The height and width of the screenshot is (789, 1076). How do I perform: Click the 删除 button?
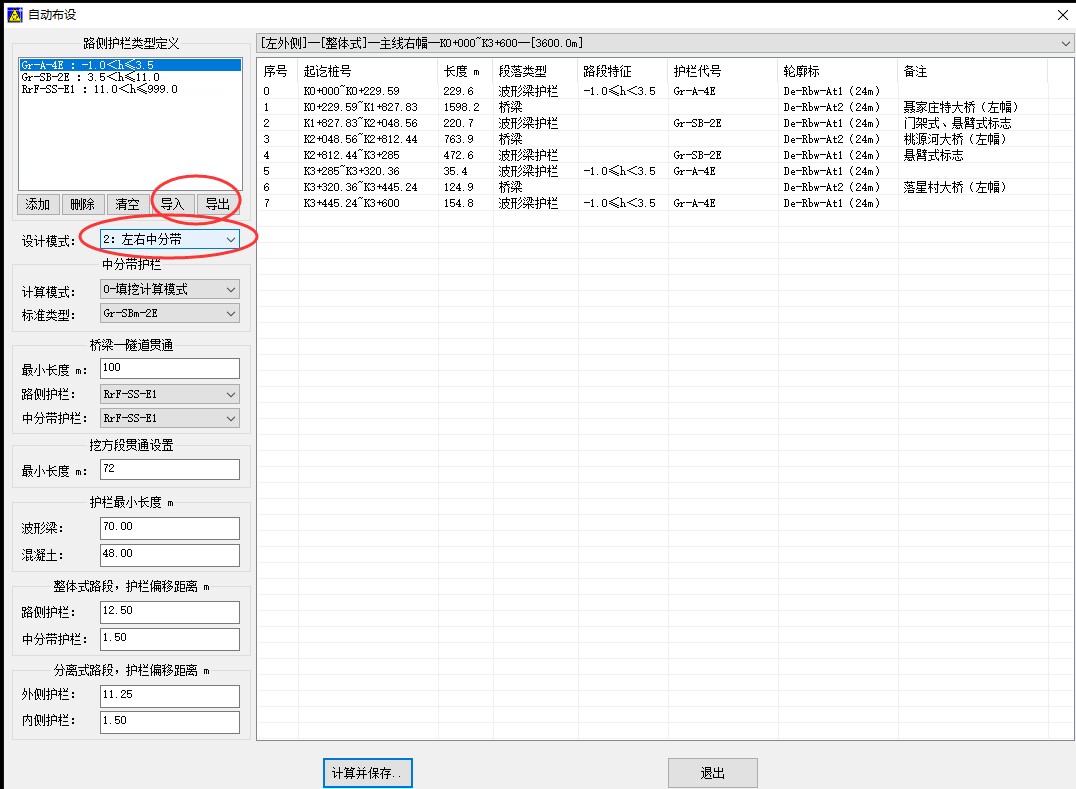click(x=83, y=204)
